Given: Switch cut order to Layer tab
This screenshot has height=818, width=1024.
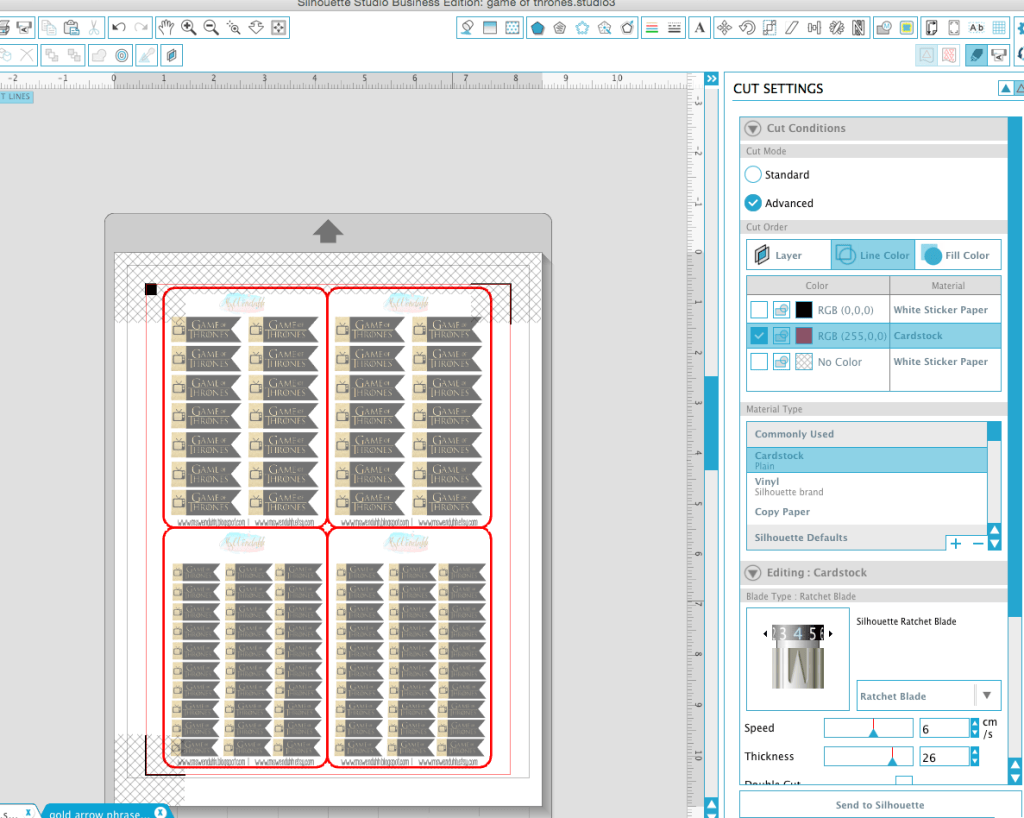Looking at the screenshot, I should click(x=788, y=255).
